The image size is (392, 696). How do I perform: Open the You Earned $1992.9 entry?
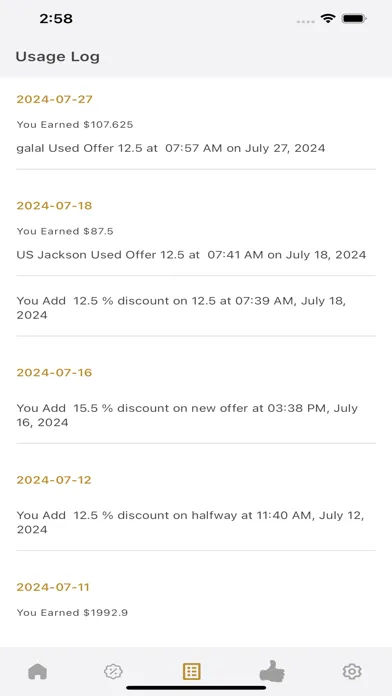pos(72,613)
